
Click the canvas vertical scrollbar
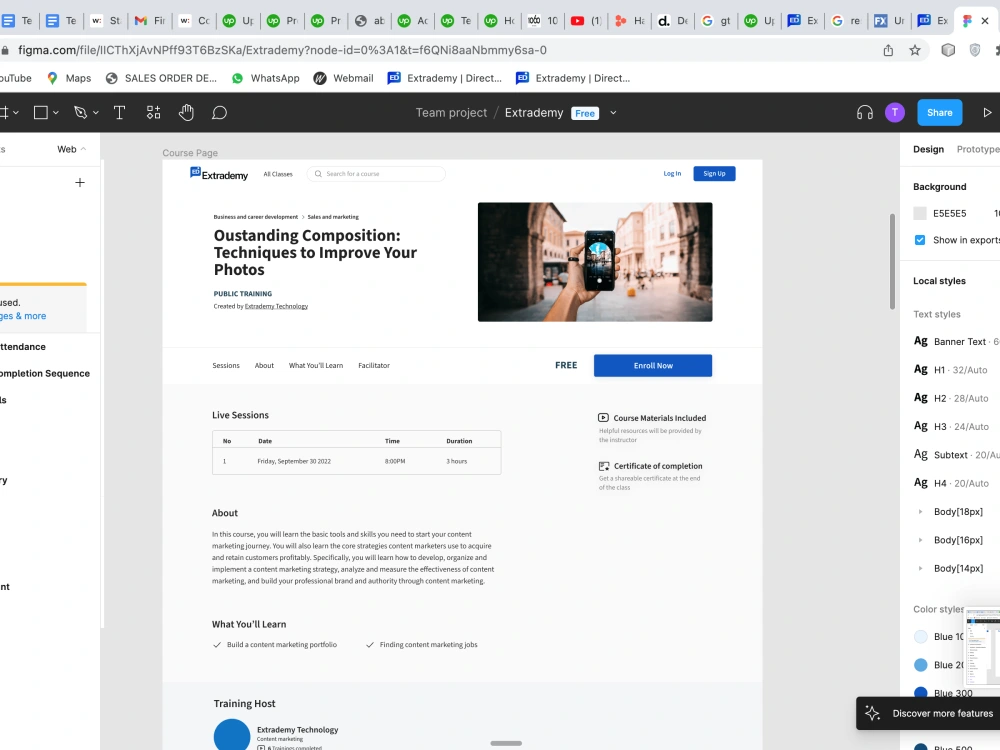pyautogui.click(x=892, y=261)
